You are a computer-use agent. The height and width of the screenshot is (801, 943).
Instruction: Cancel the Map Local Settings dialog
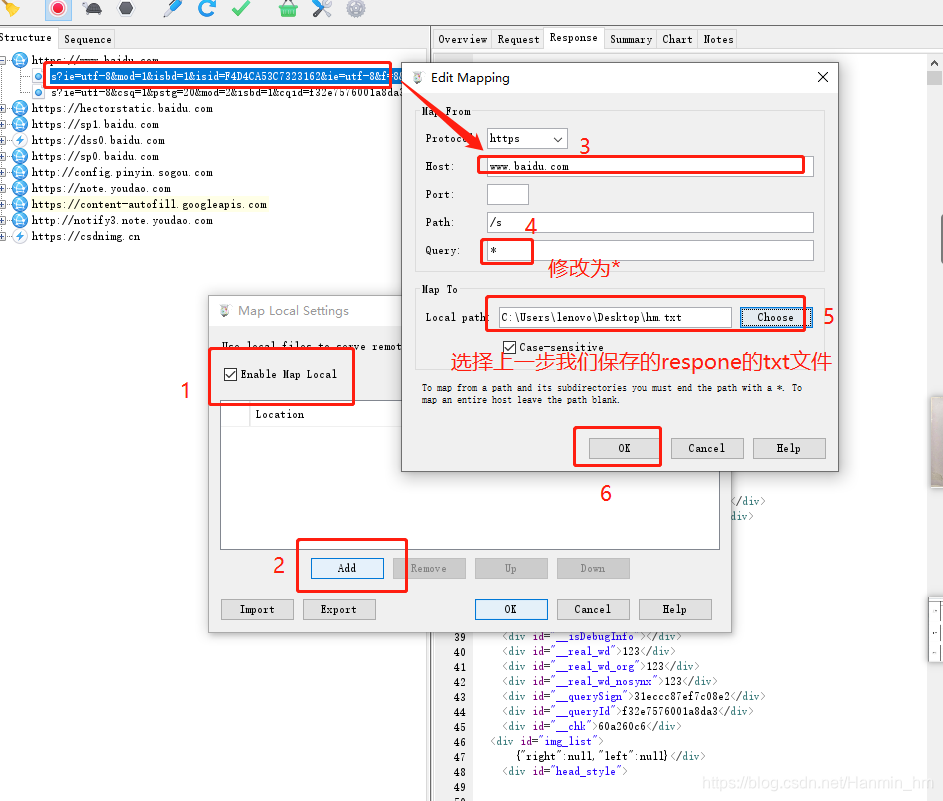[593, 609]
